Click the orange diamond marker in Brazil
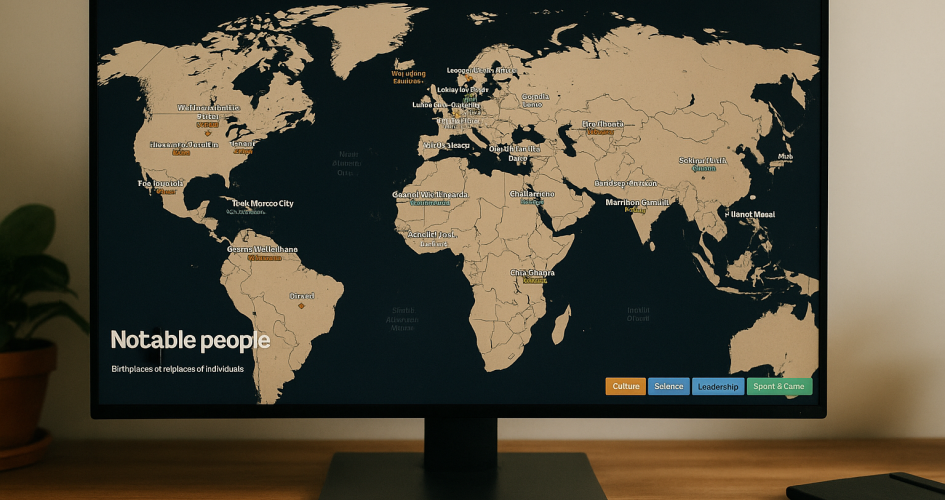 point(300,307)
